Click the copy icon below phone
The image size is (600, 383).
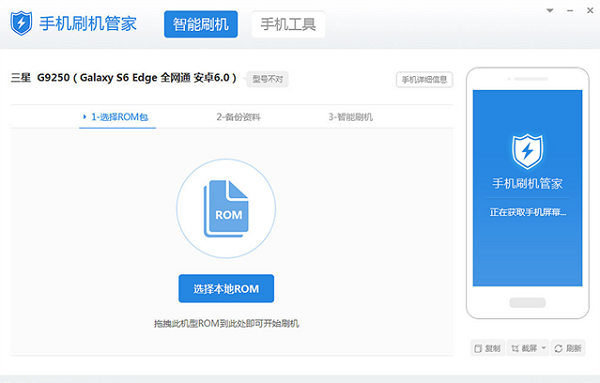pos(478,348)
